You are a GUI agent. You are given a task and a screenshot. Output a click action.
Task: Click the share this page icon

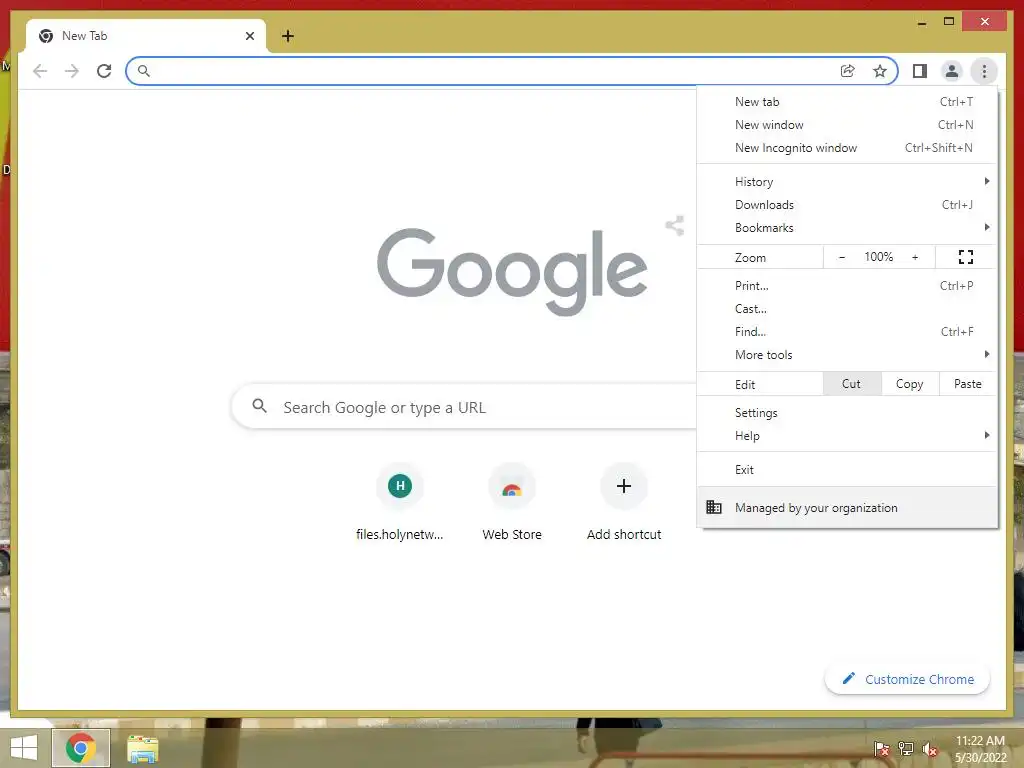847,71
